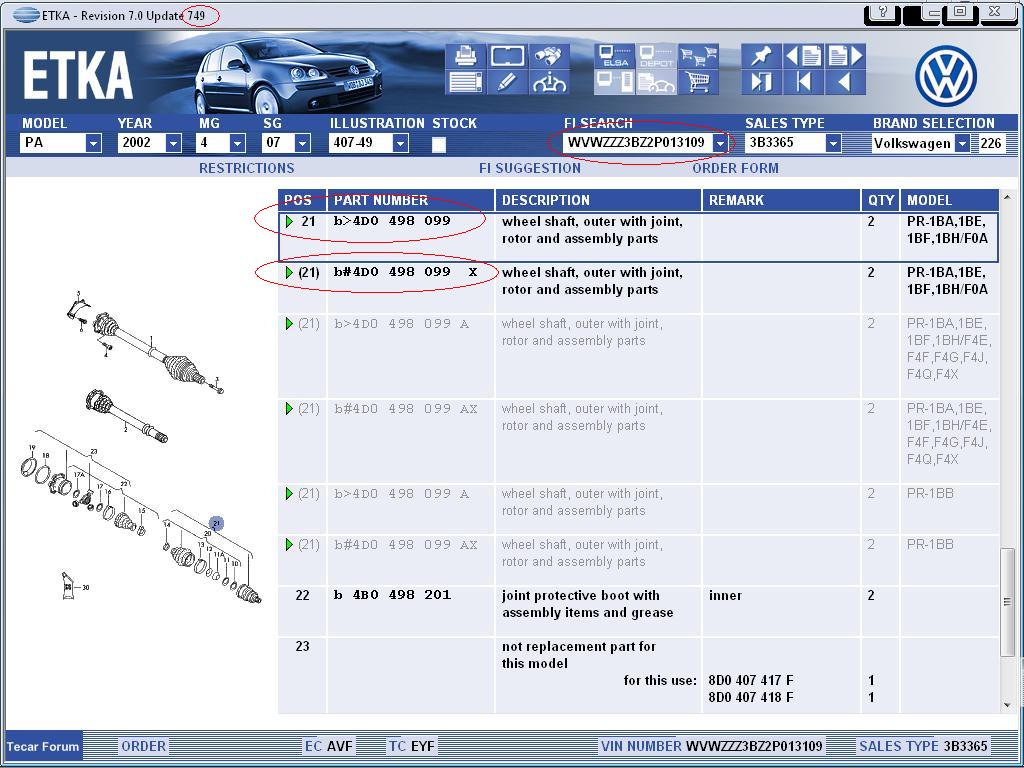Screen dimensions: 1024x768
Task: Click part reference 8D0 407 417 F
Action: pyautogui.click(x=751, y=680)
